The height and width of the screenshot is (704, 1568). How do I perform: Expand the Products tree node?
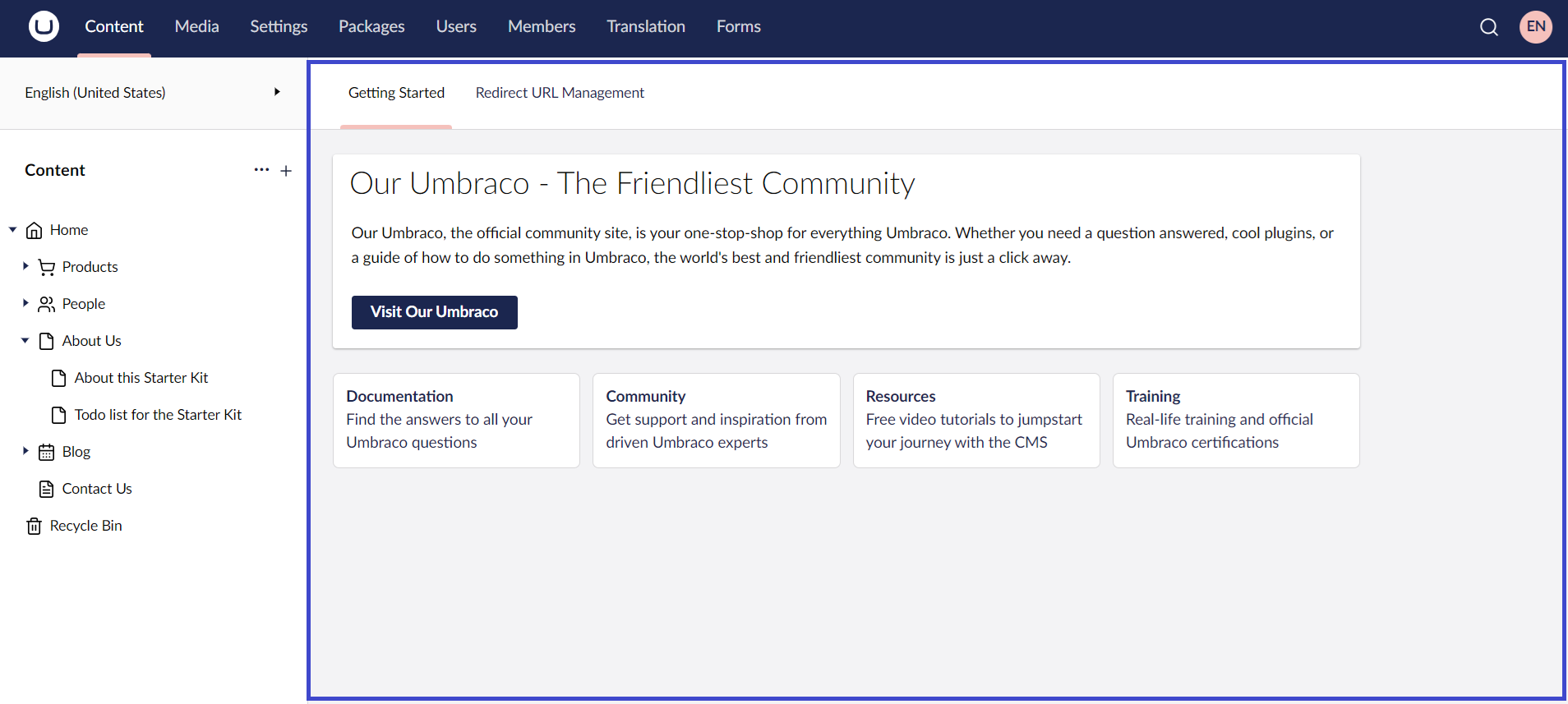(x=25, y=266)
